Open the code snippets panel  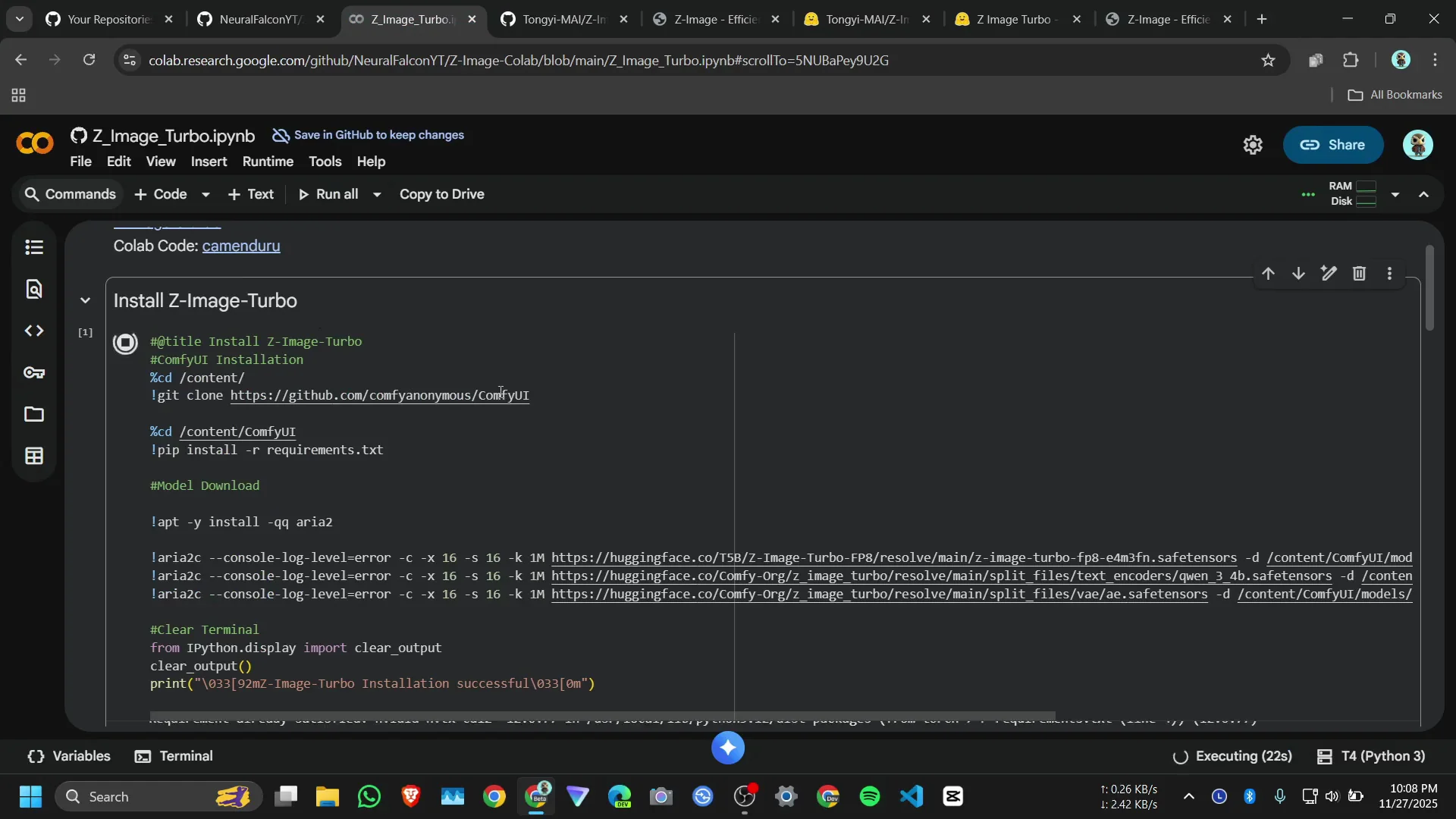point(33,331)
